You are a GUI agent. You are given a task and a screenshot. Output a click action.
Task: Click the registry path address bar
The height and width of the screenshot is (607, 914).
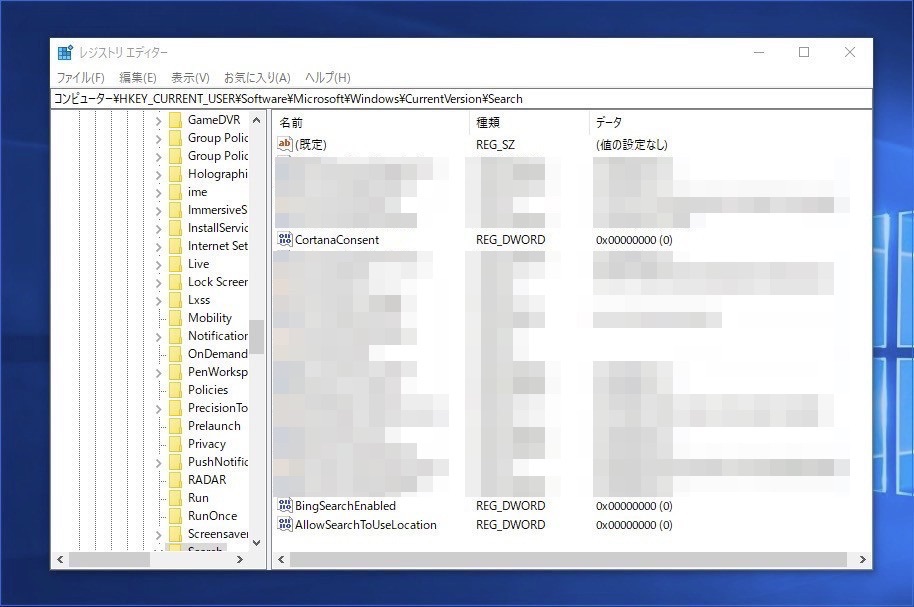click(461, 99)
